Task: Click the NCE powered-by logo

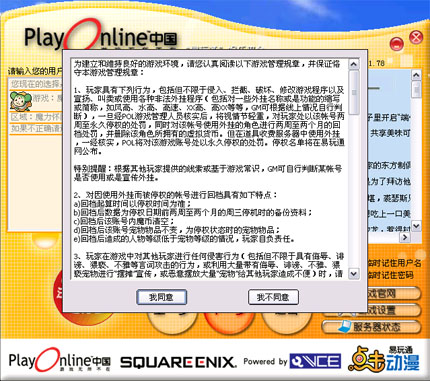Action: click(x=315, y=361)
